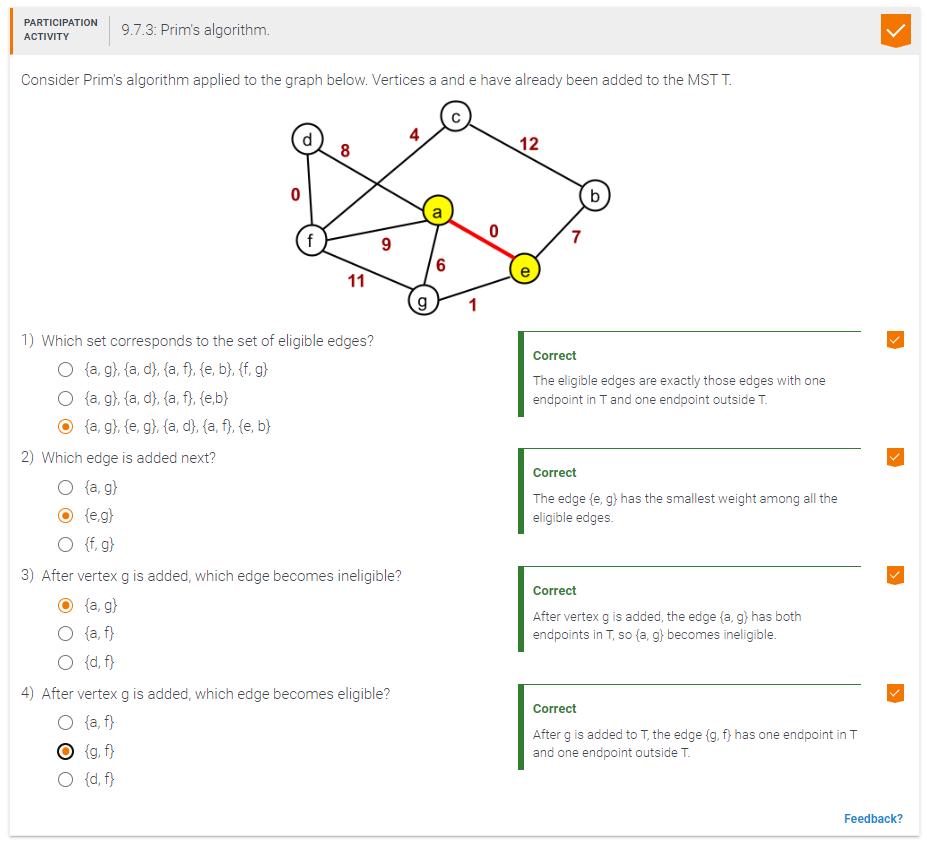Image resolution: width=927 pixels, height=847 pixels.
Task: Select {a, f} option for question 4
Action: 66,722
